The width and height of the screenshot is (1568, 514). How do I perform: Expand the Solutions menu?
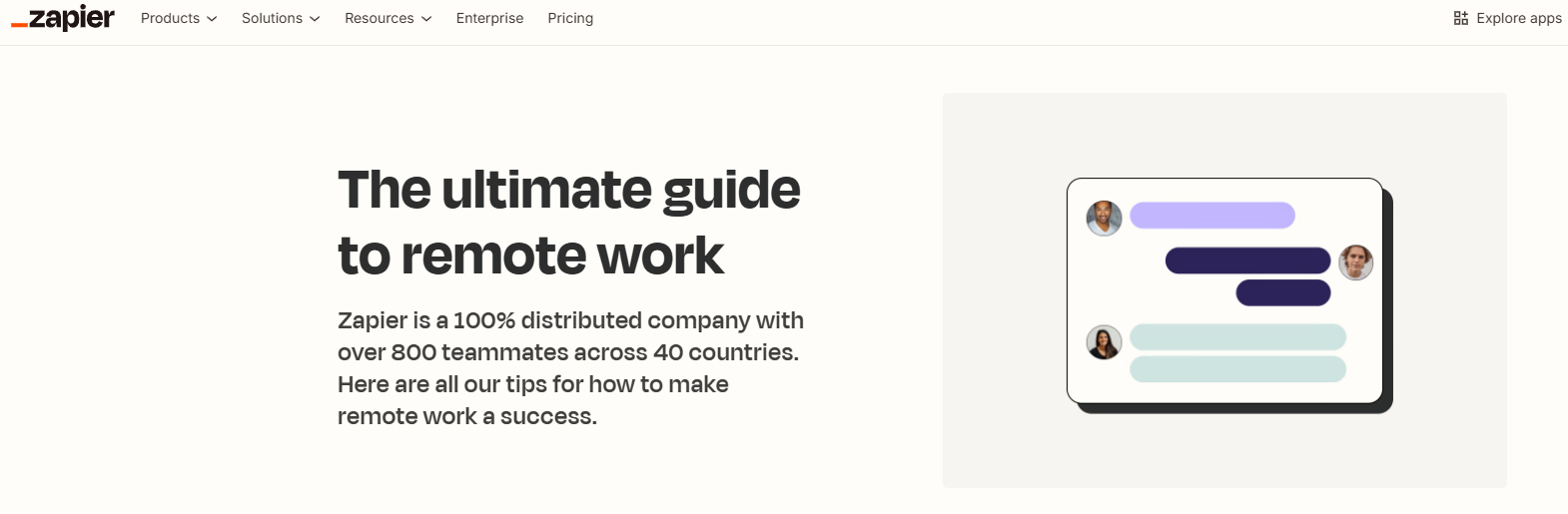point(281,18)
